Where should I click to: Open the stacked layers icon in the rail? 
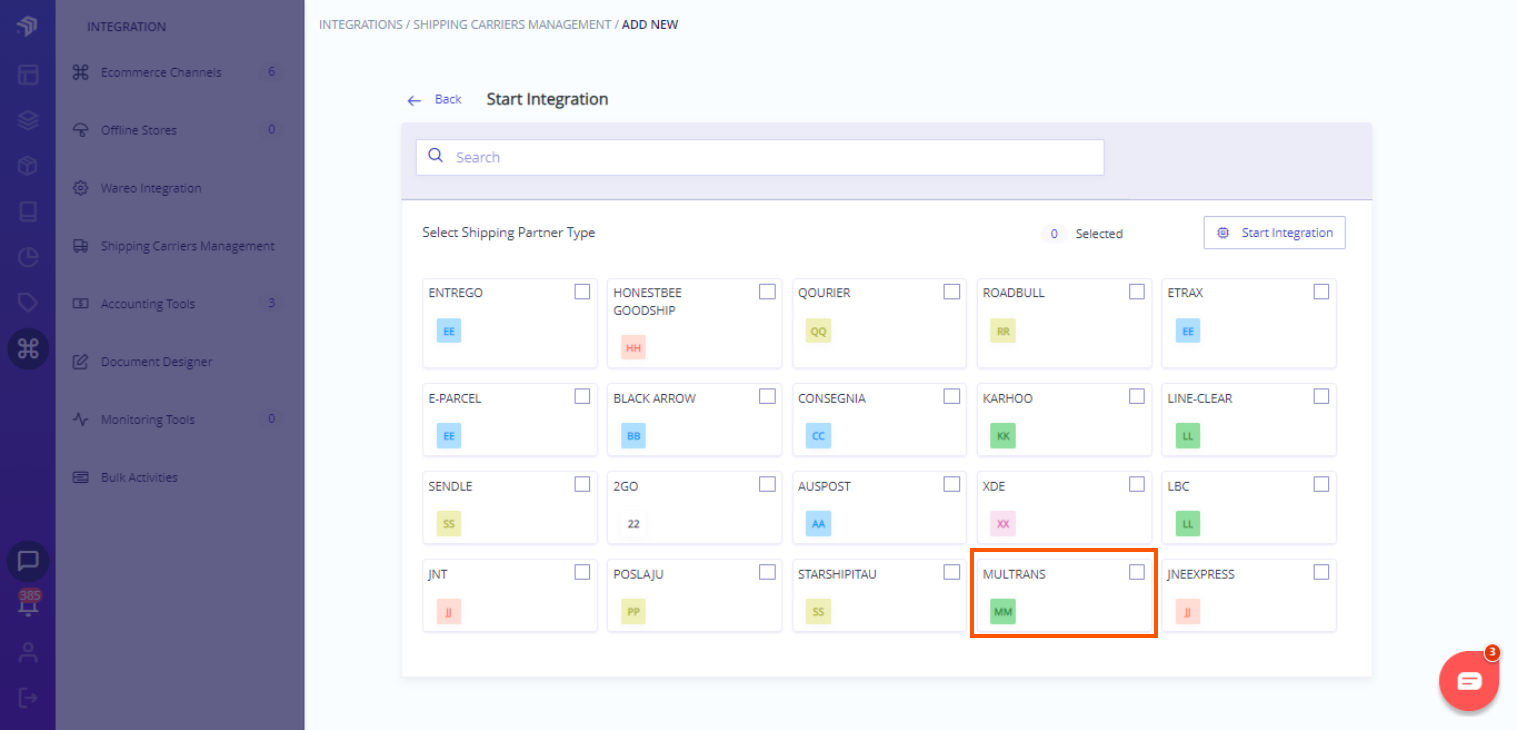point(27,120)
